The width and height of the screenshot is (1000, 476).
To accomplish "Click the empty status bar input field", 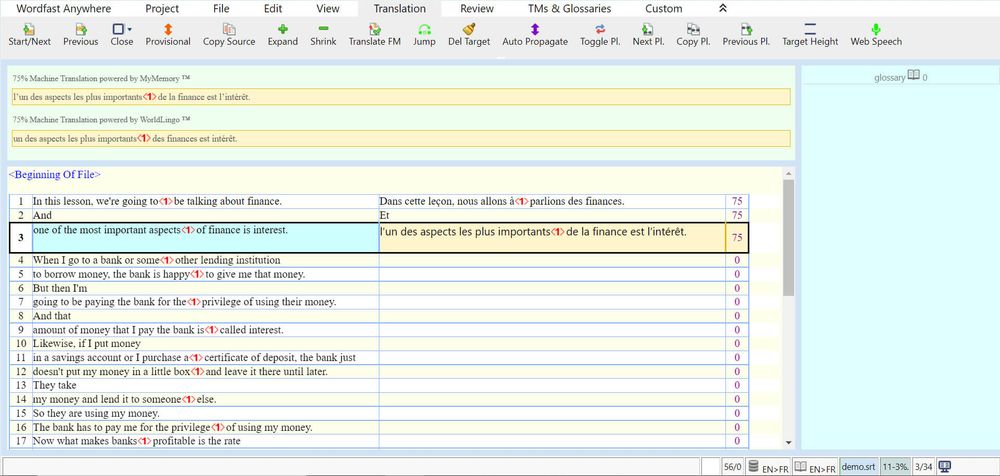I will (351, 467).
